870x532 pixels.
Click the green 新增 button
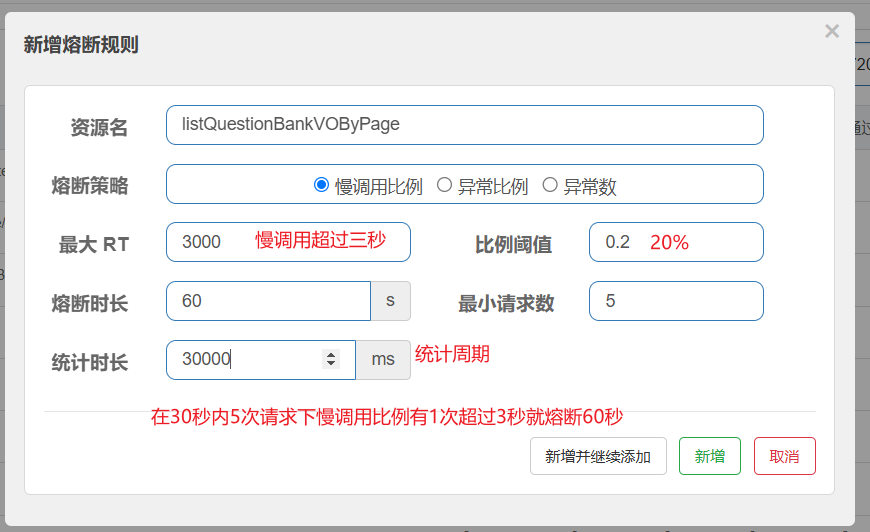pos(710,456)
